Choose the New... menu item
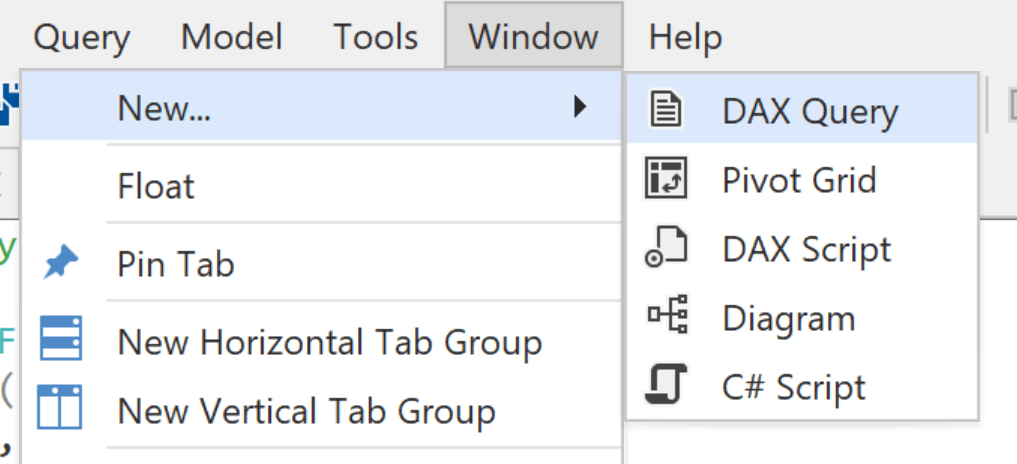 click(x=322, y=106)
